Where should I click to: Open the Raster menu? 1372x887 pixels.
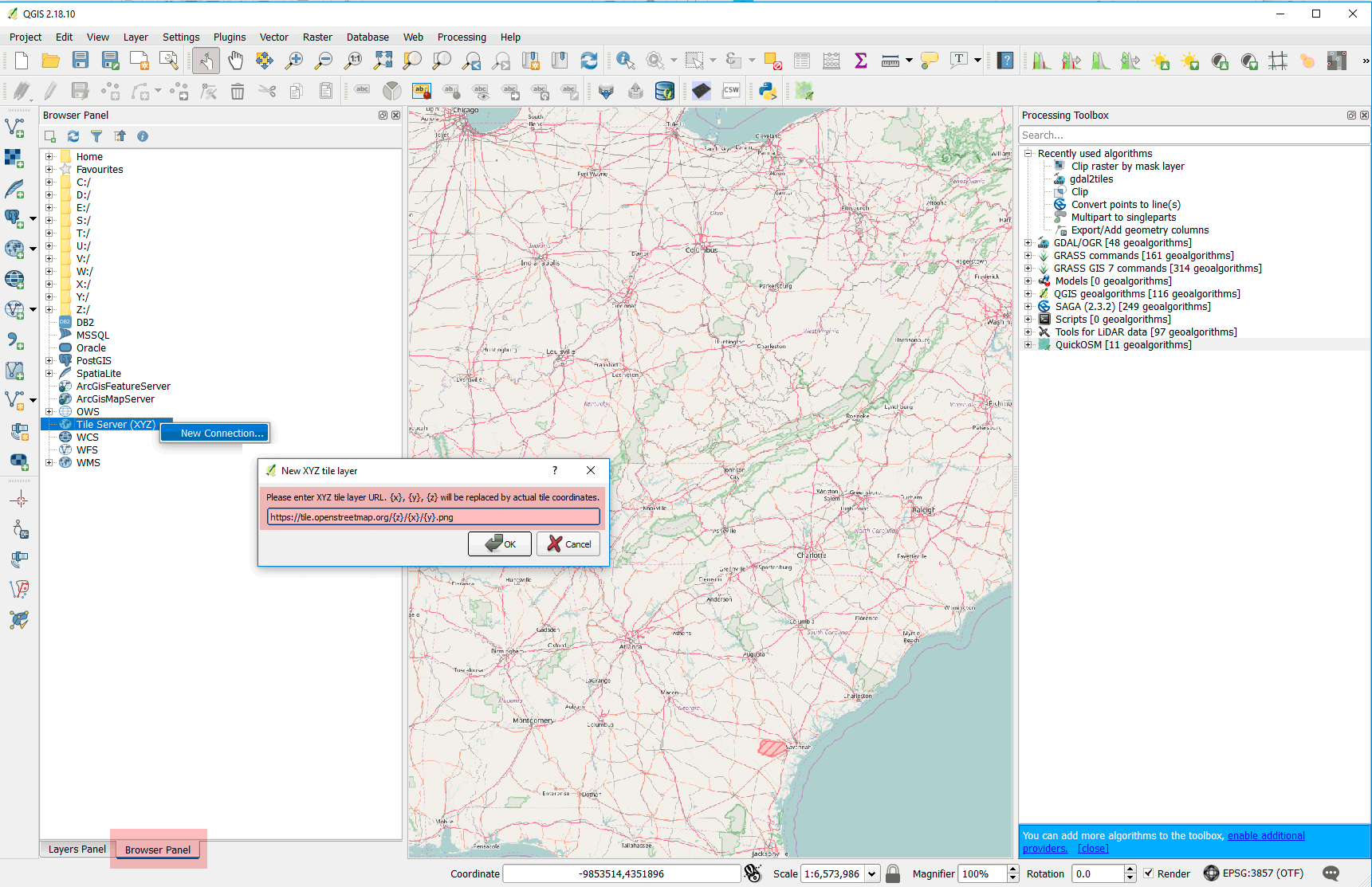316,37
